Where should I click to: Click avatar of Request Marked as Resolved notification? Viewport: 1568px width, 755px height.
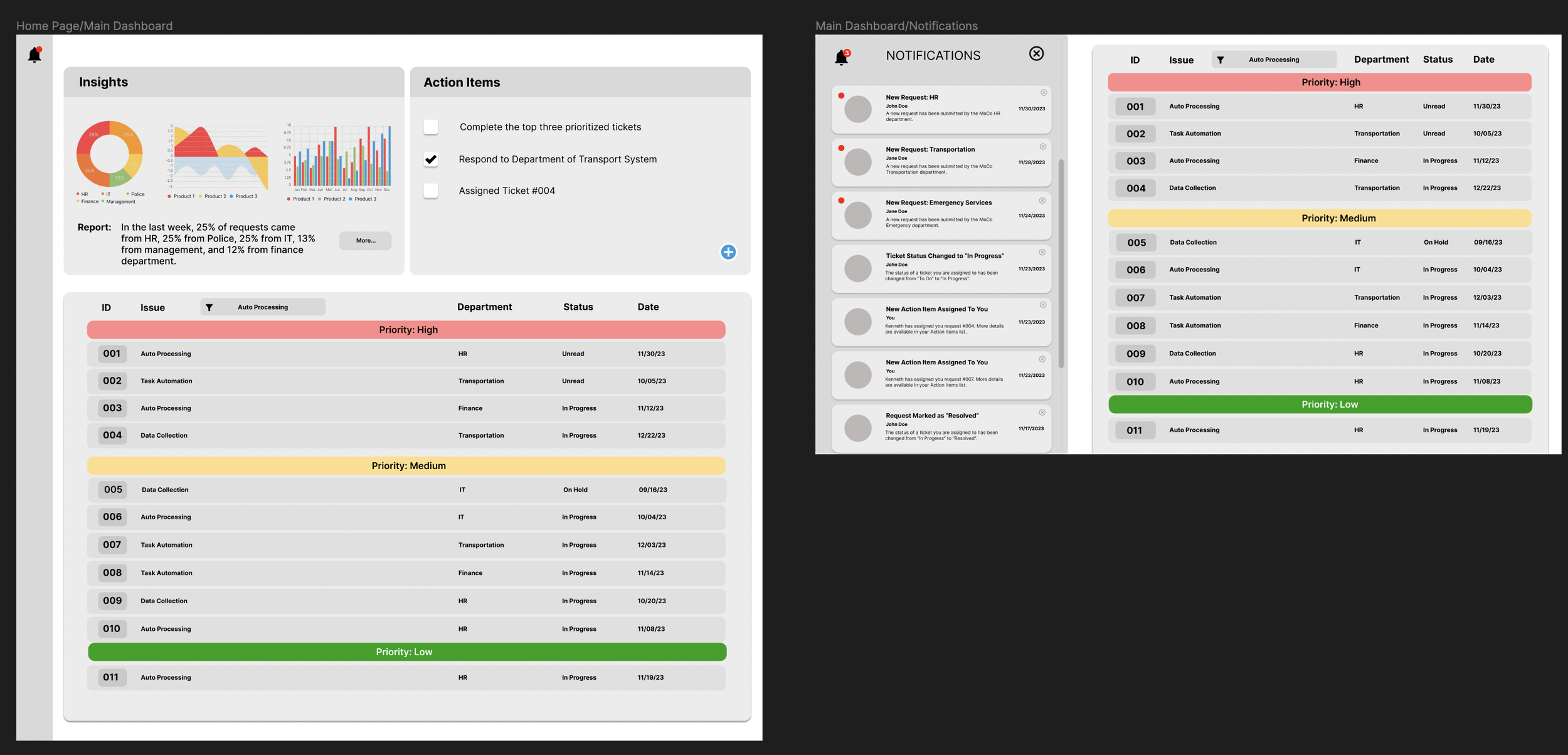(858, 428)
